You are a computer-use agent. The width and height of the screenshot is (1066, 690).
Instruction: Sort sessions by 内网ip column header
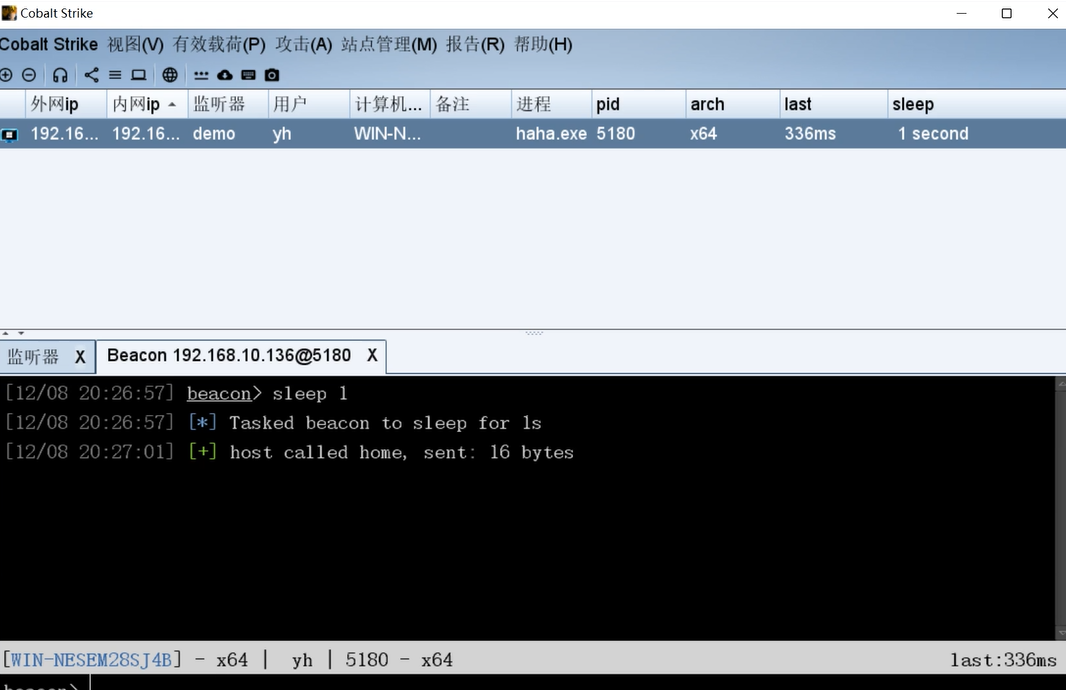[137, 104]
